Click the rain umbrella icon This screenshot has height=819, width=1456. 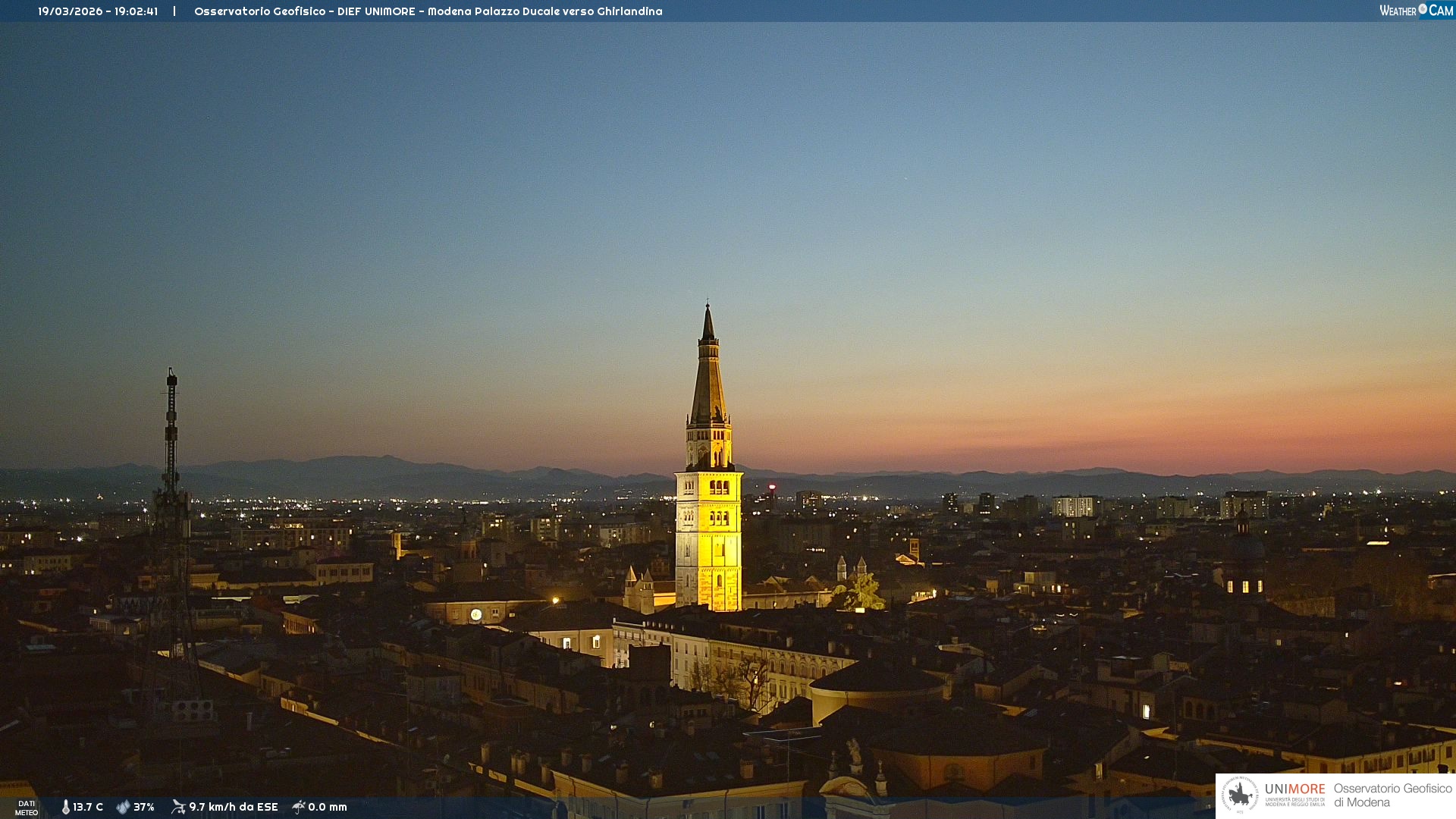click(299, 807)
